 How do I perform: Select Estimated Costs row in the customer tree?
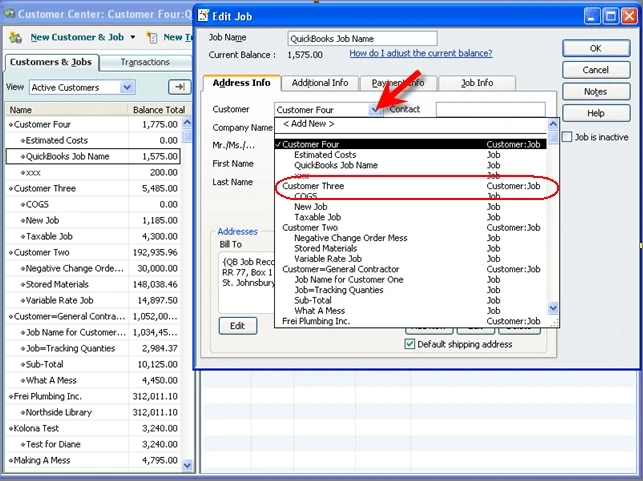pos(93,140)
